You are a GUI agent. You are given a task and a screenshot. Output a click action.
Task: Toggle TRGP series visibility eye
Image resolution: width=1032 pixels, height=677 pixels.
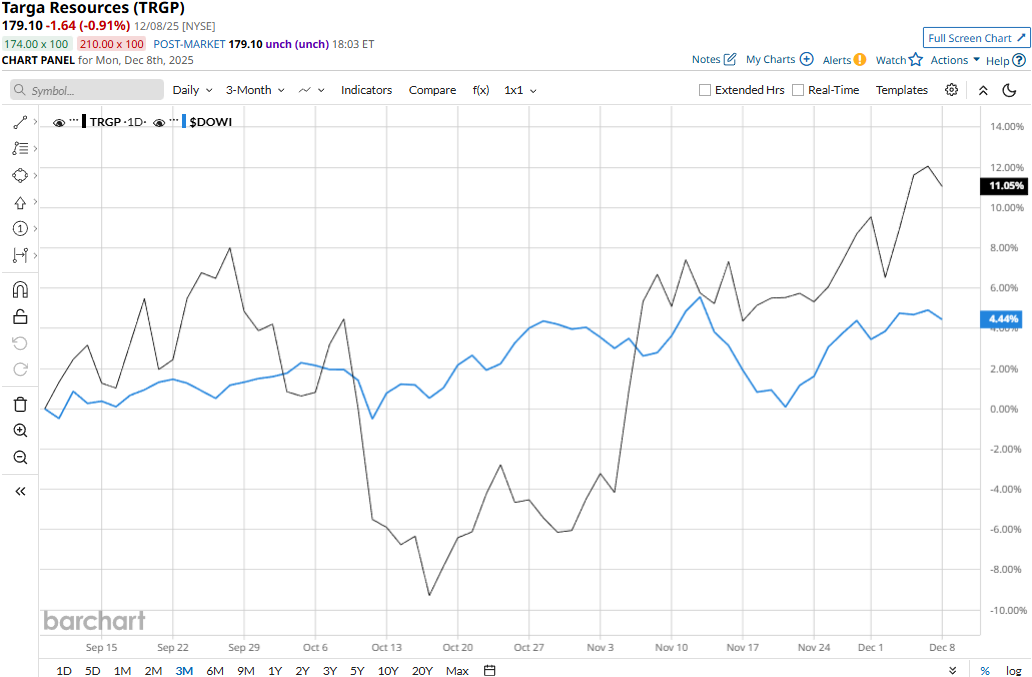59,122
